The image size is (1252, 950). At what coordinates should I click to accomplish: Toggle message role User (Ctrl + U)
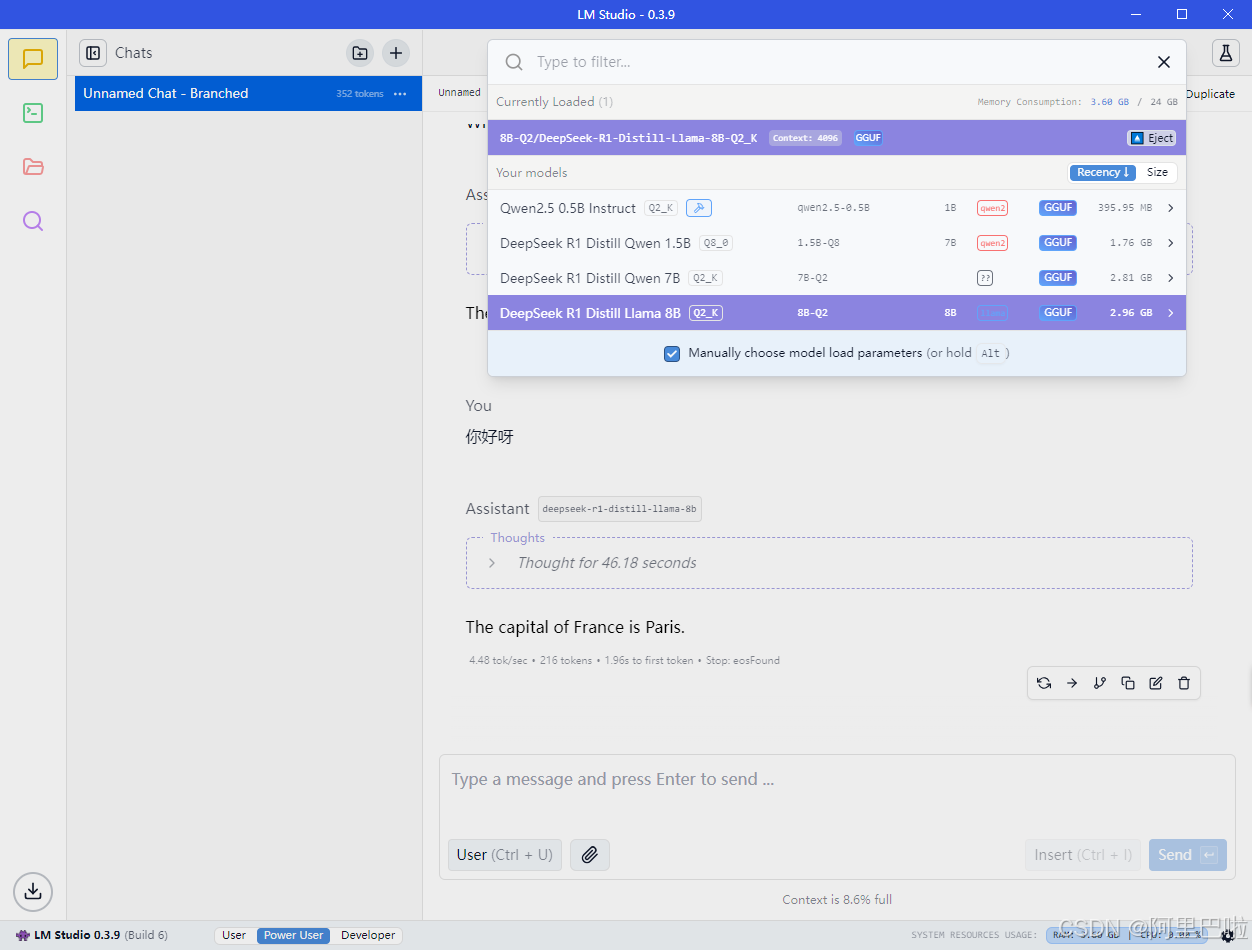(x=505, y=855)
